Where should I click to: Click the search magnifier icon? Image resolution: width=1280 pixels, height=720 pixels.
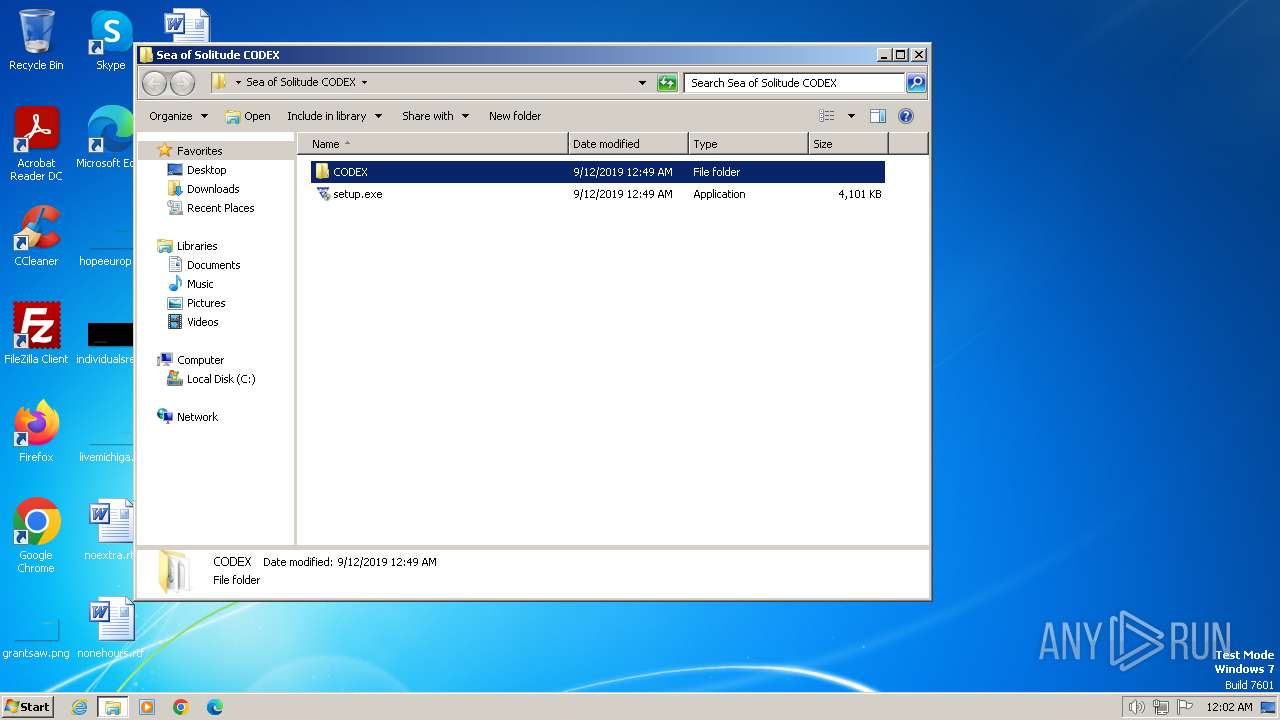(x=915, y=83)
